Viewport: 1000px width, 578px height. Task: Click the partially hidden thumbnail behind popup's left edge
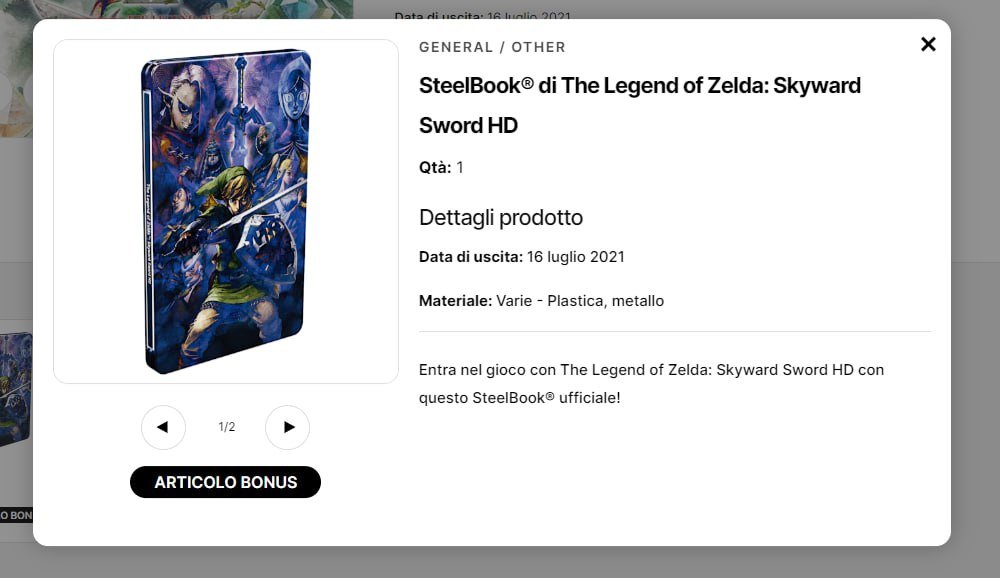pyautogui.click(x=16, y=388)
